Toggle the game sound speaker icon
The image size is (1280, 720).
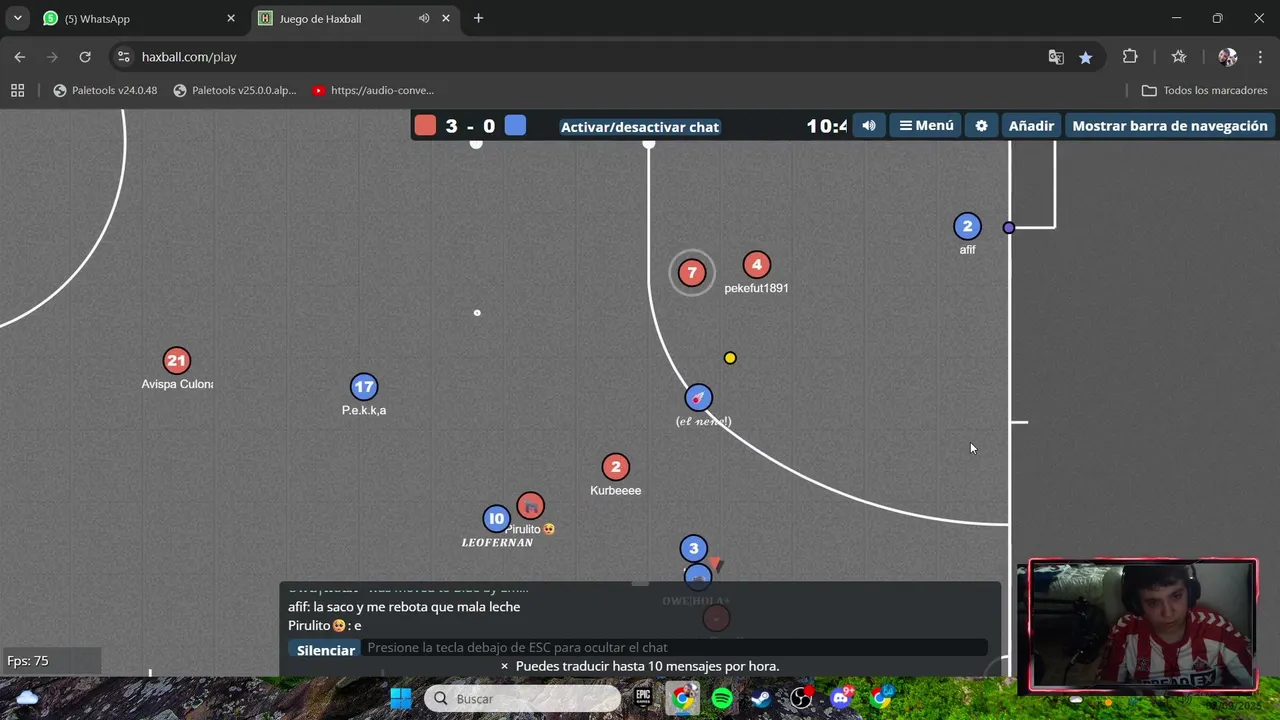click(x=869, y=126)
